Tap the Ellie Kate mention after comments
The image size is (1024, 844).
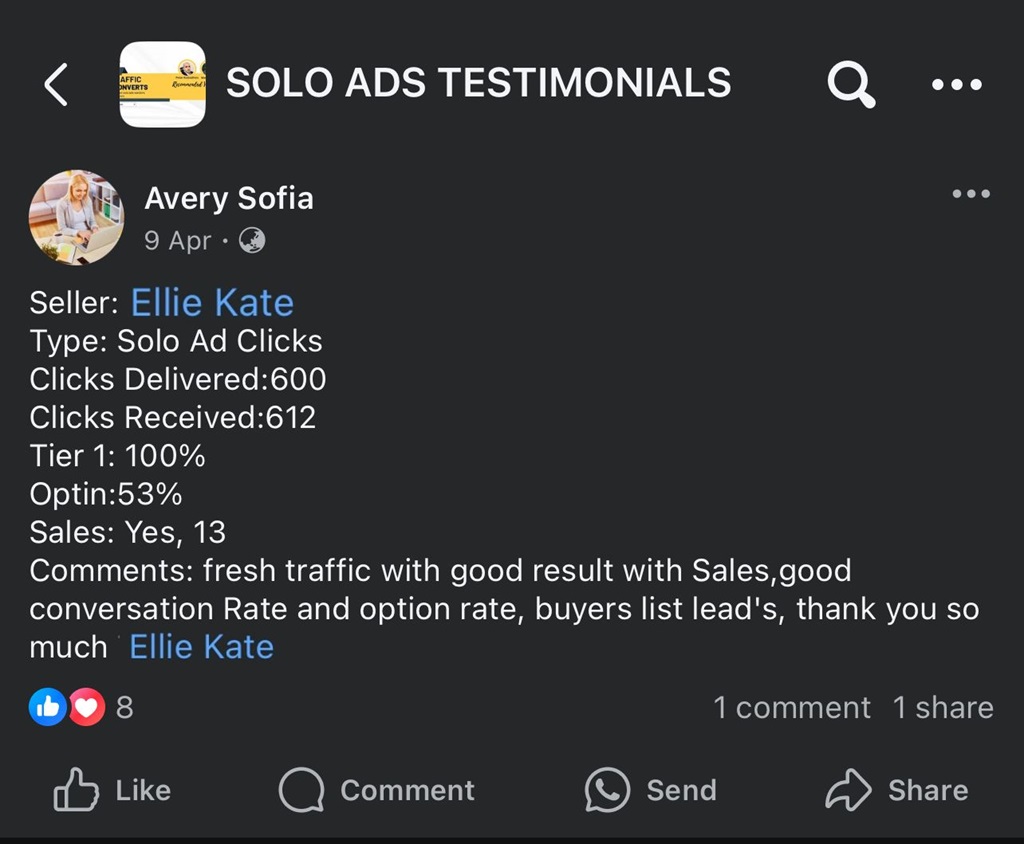point(201,647)
